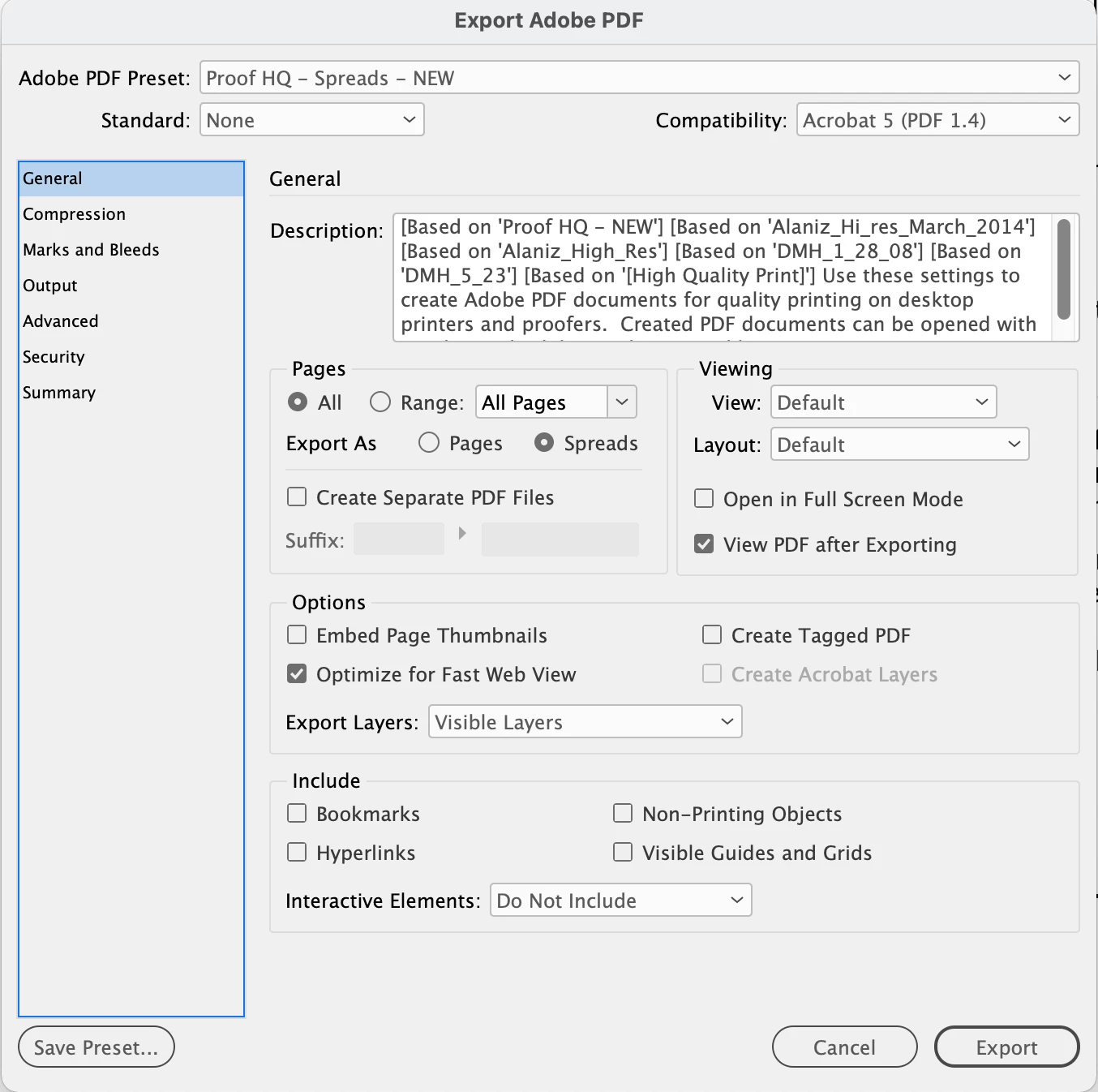Check the Hyperlinks option
The width and height of the screenshot is (1098, 1092).
tap(297, 852)
